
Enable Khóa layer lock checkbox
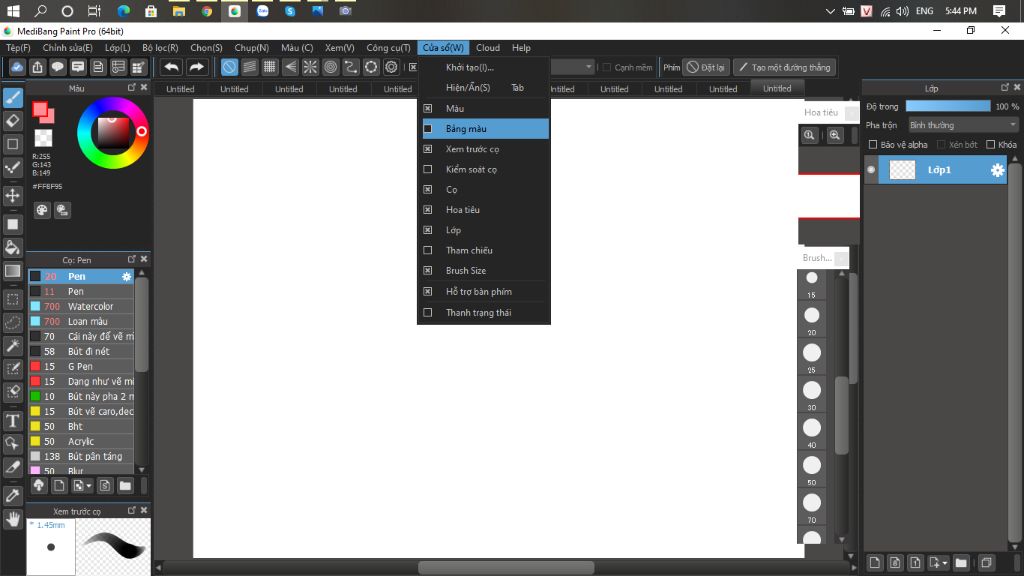(991, 144)
